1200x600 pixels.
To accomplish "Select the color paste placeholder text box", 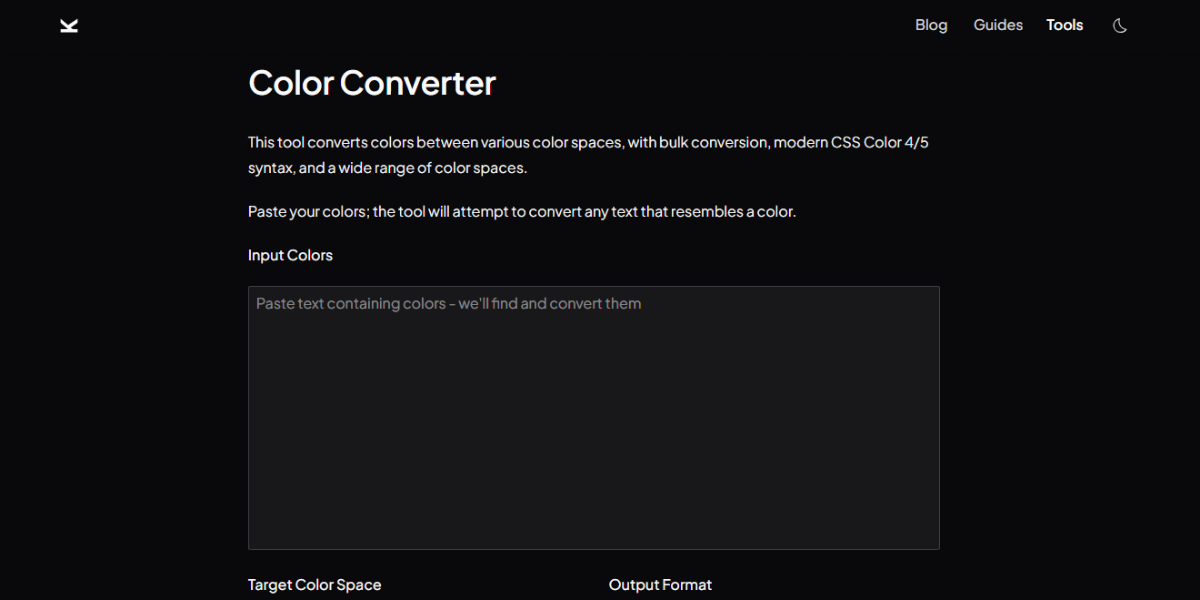I will tap(593, 417).
